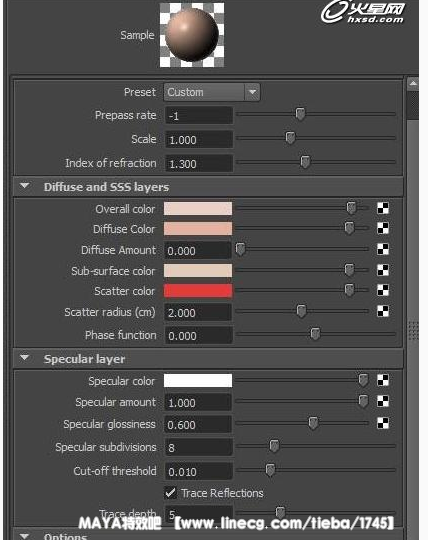The image size is (428, 540).
Task: Click texture map icon for Specular glossiness
Action: coord(383,423)
